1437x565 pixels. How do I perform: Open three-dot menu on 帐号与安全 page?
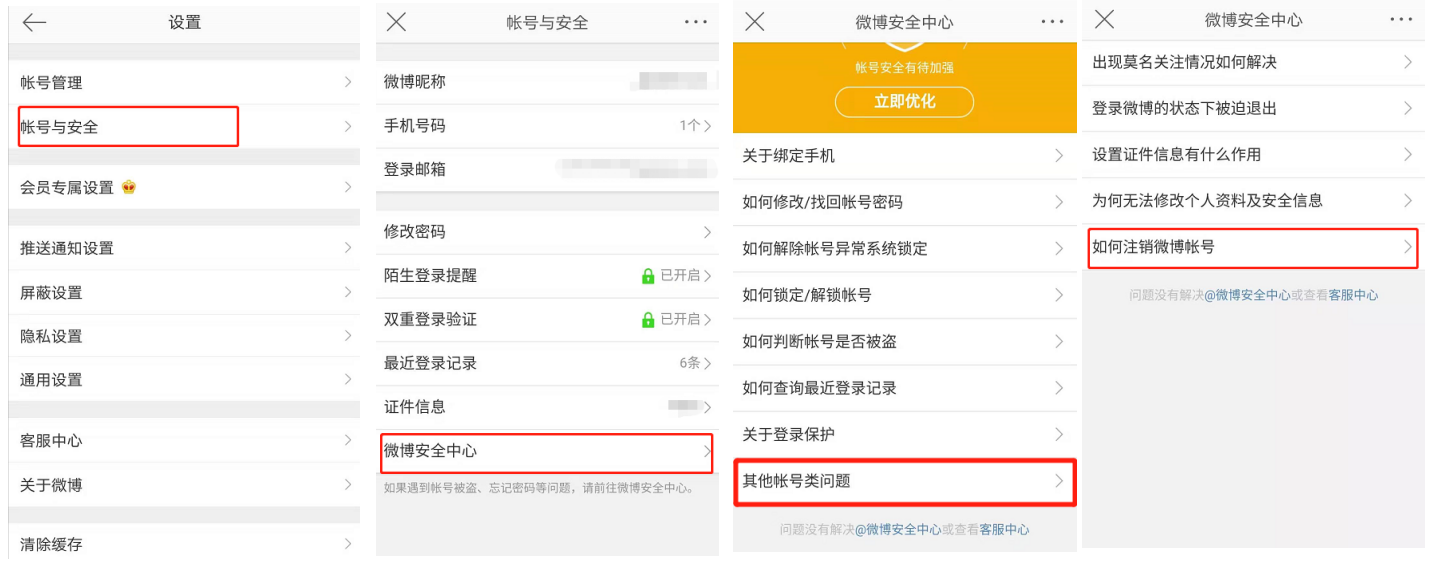[695, 22]
